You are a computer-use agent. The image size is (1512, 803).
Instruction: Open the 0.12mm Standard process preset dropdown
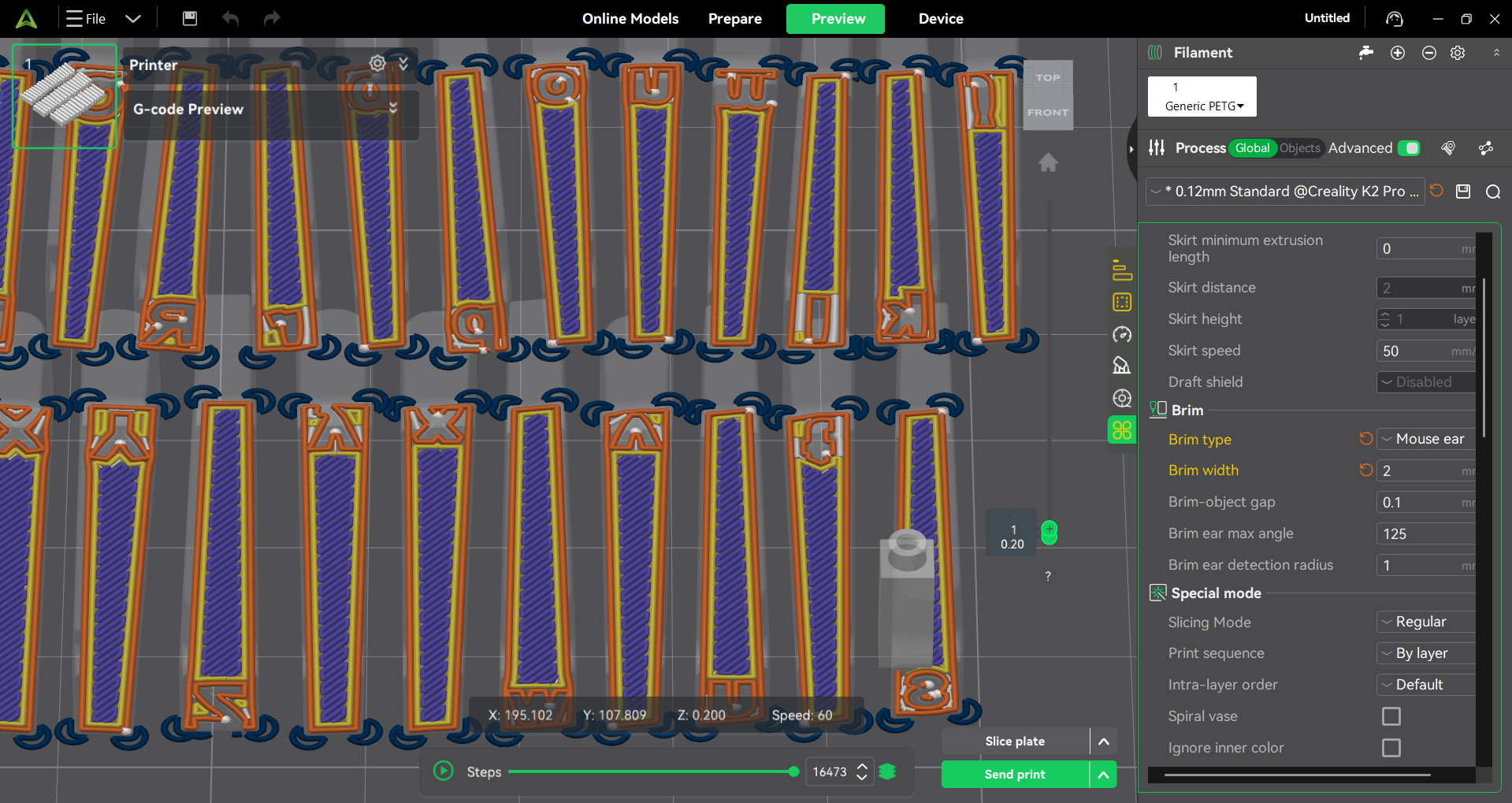coord(1286,191)
